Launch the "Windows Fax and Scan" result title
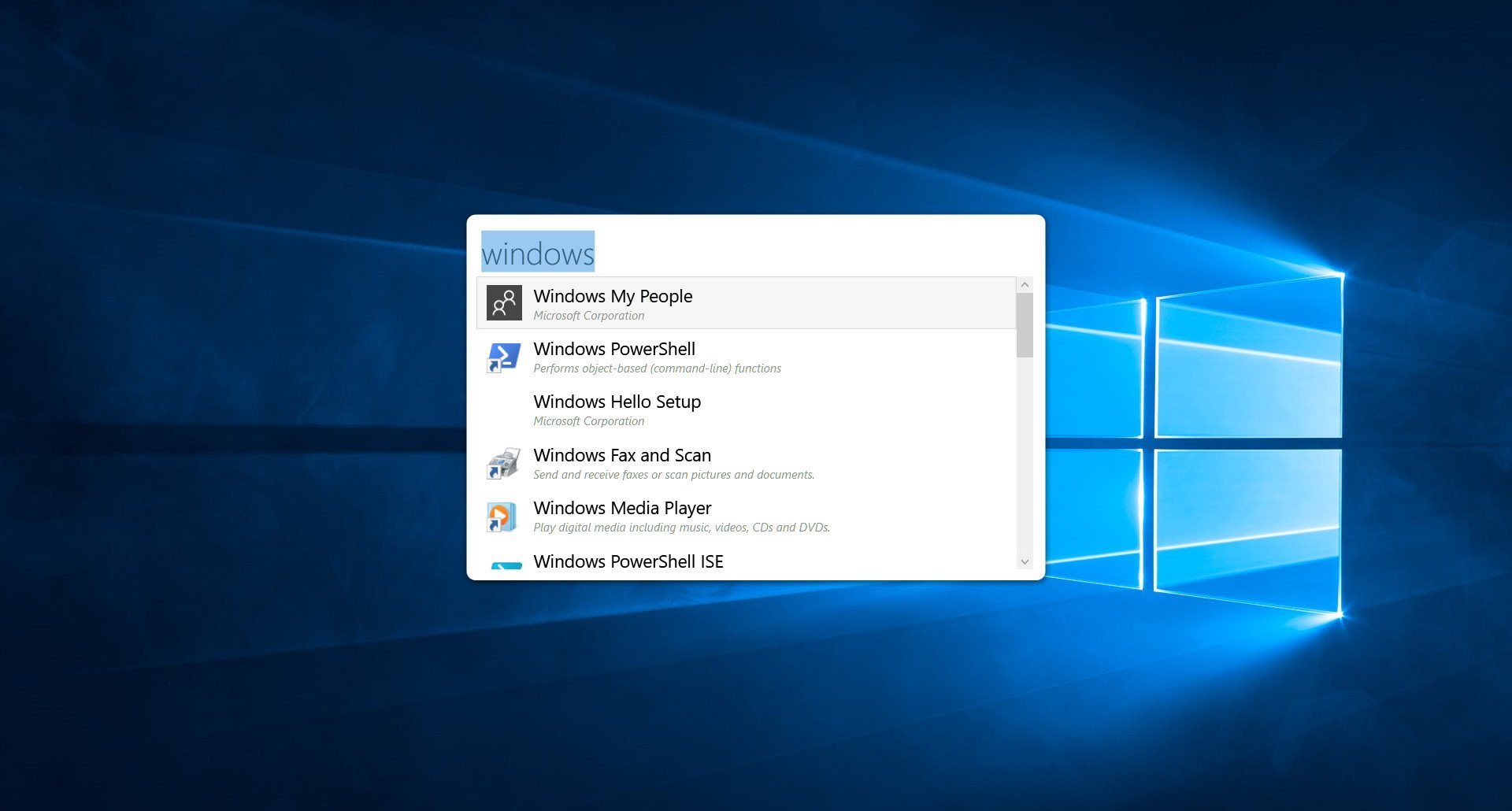Viewport: 1512px width, 811px height. point(622,456)
